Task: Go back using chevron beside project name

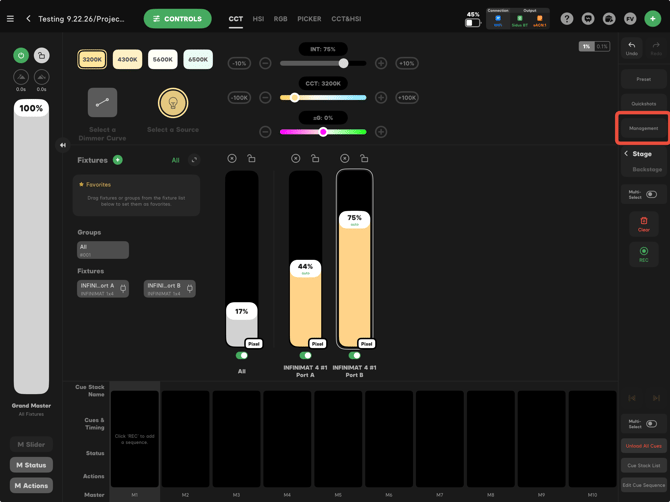Action: [x=29, y=19]
